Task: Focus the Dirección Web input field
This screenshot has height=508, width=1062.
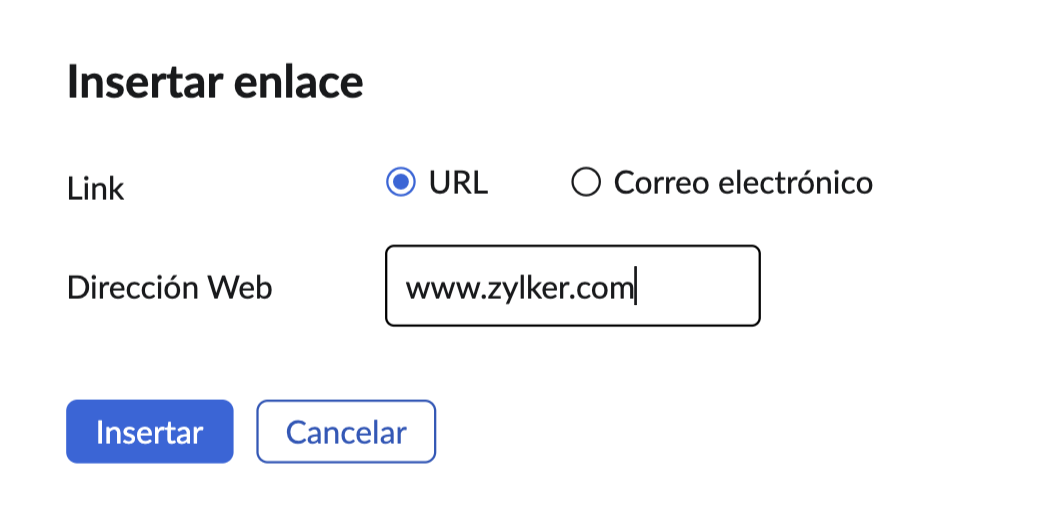Action: [572, 287]
